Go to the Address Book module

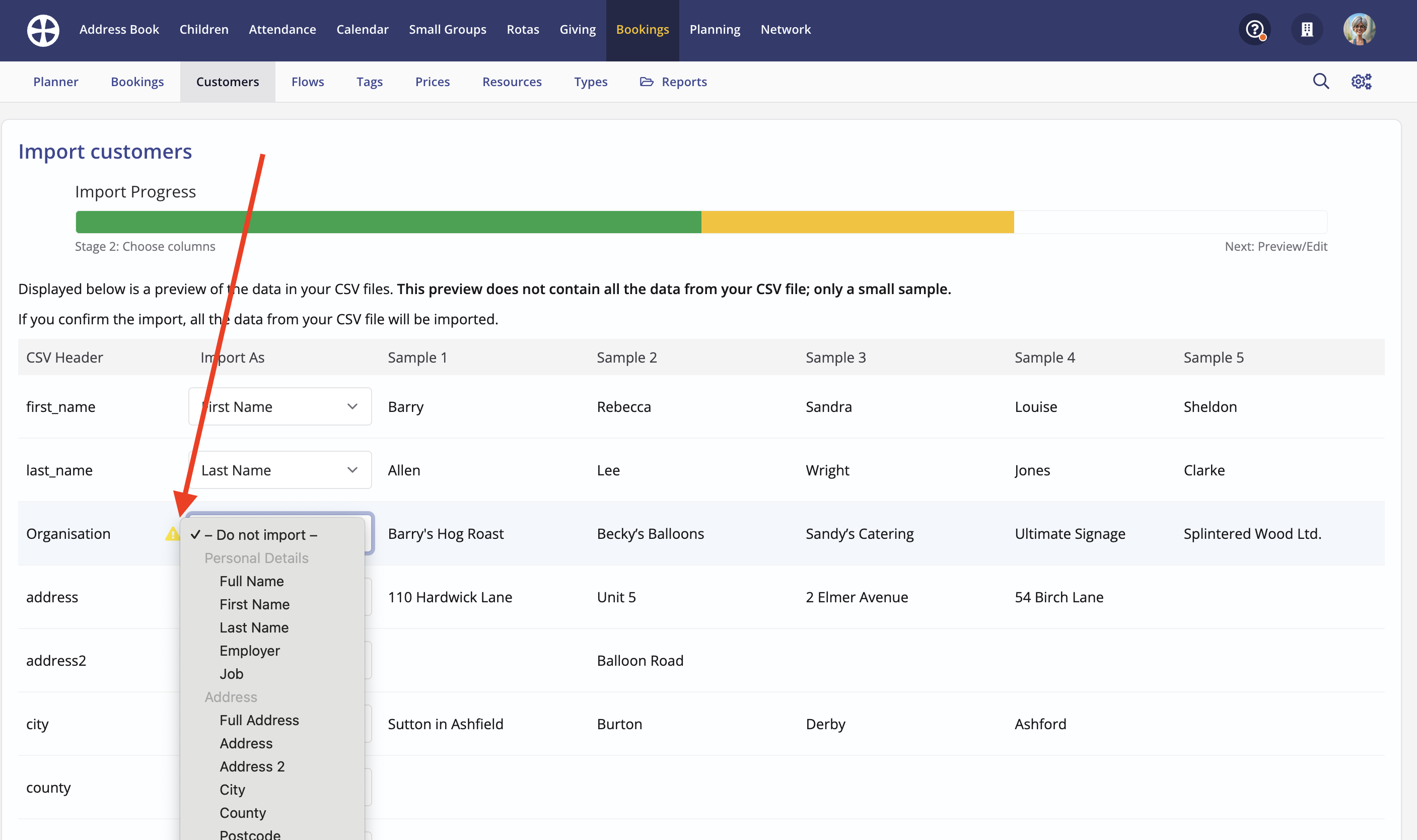pos(119,29)
